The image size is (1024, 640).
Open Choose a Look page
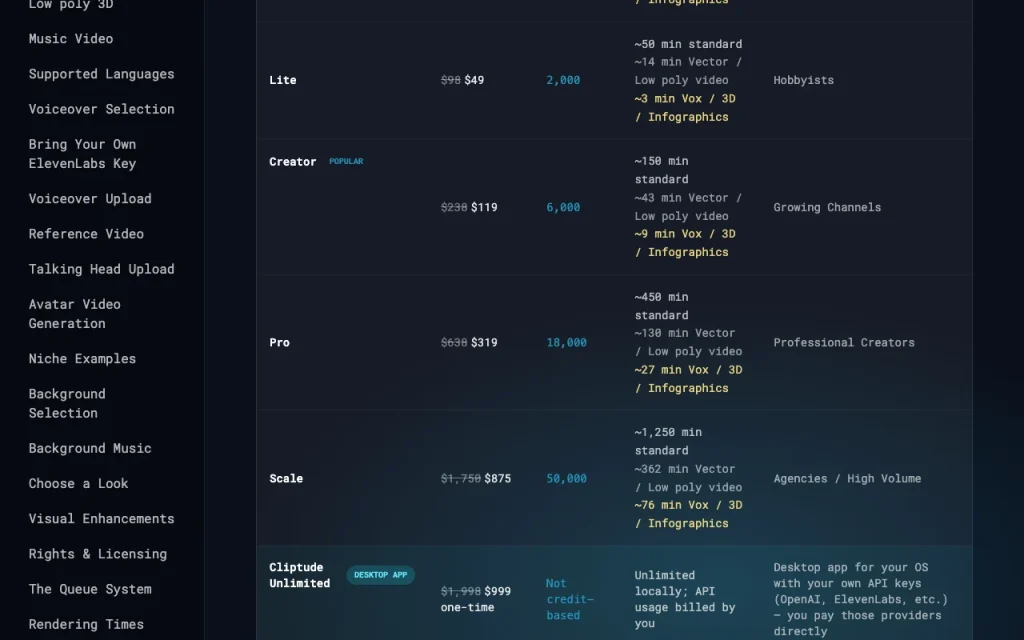[78, 483]
